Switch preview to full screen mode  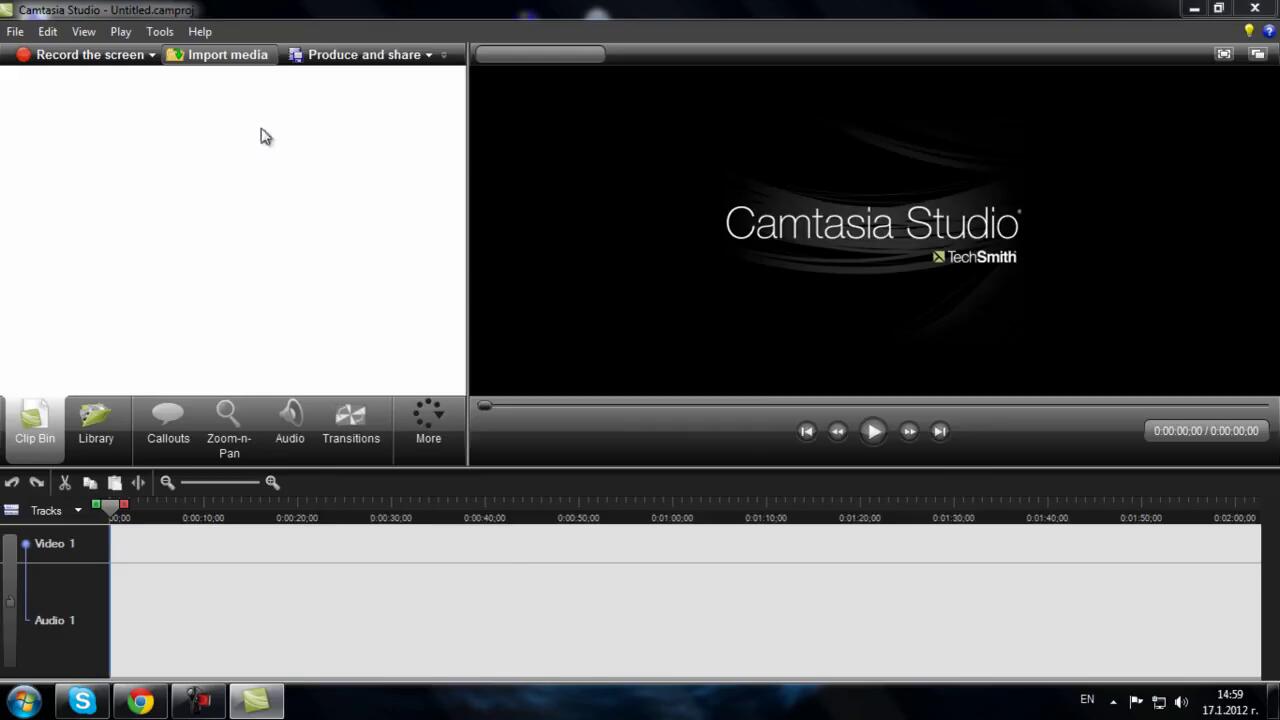(x=1224, y=54)
